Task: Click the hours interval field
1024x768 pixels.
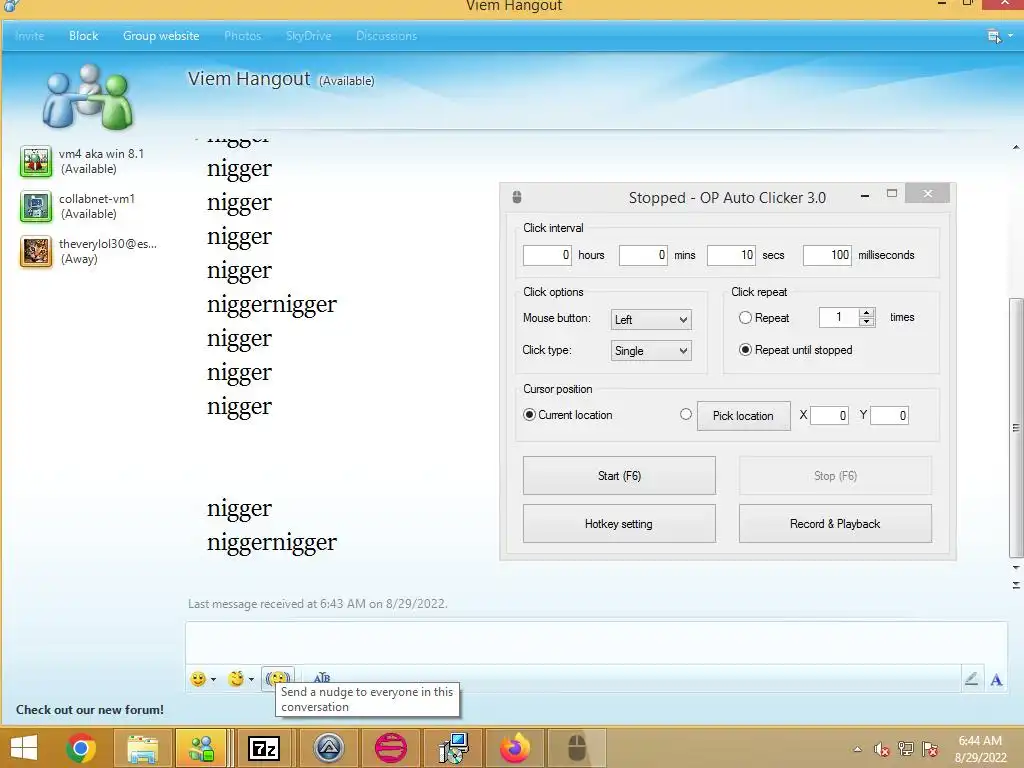Action: click(547, 255)
